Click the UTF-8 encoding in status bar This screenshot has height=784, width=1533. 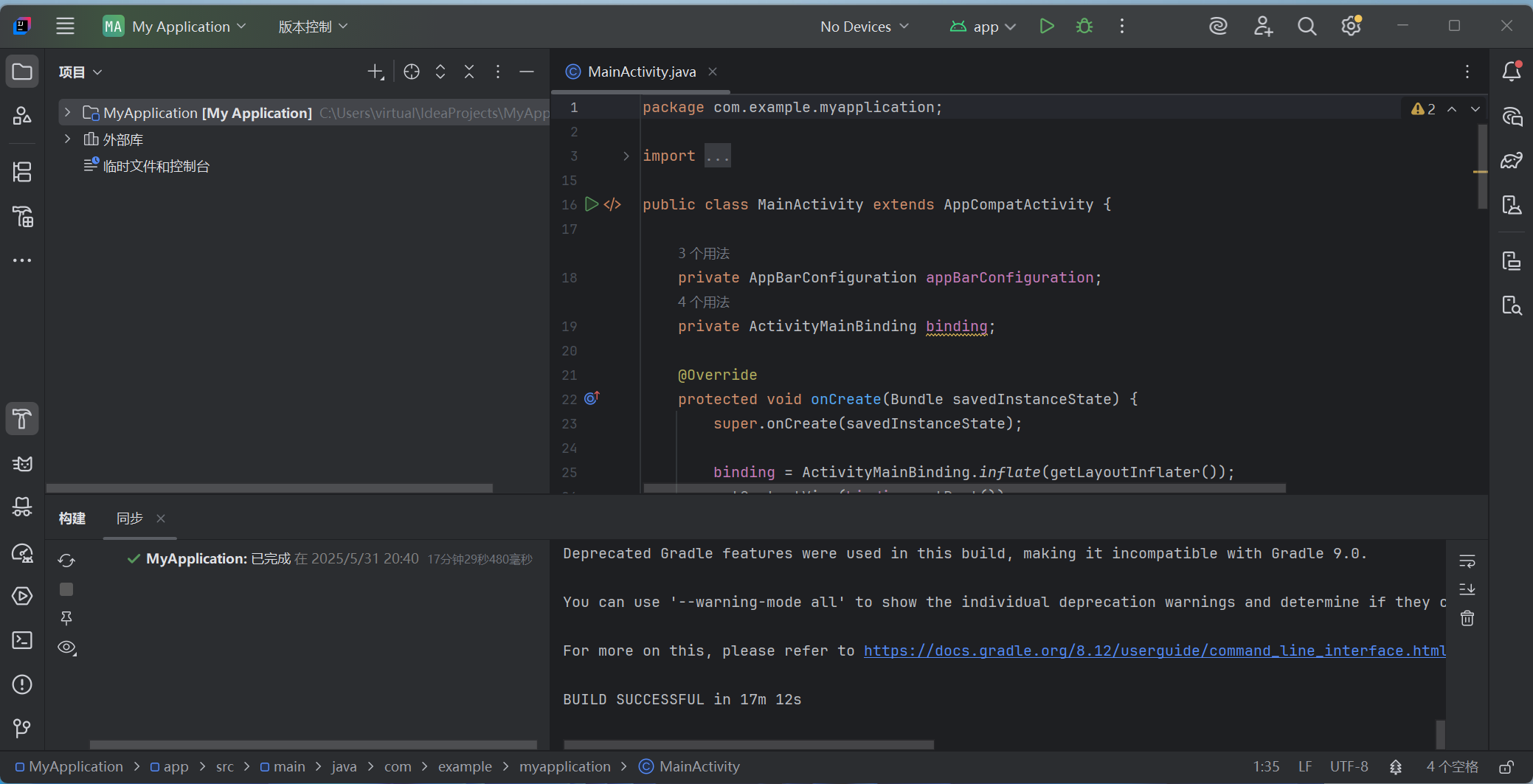[1349, 767]
